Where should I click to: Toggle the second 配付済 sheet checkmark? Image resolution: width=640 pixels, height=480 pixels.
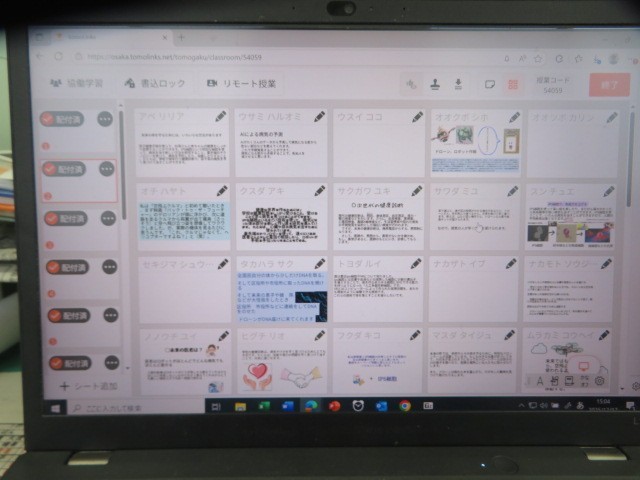(x=48, y=169)
